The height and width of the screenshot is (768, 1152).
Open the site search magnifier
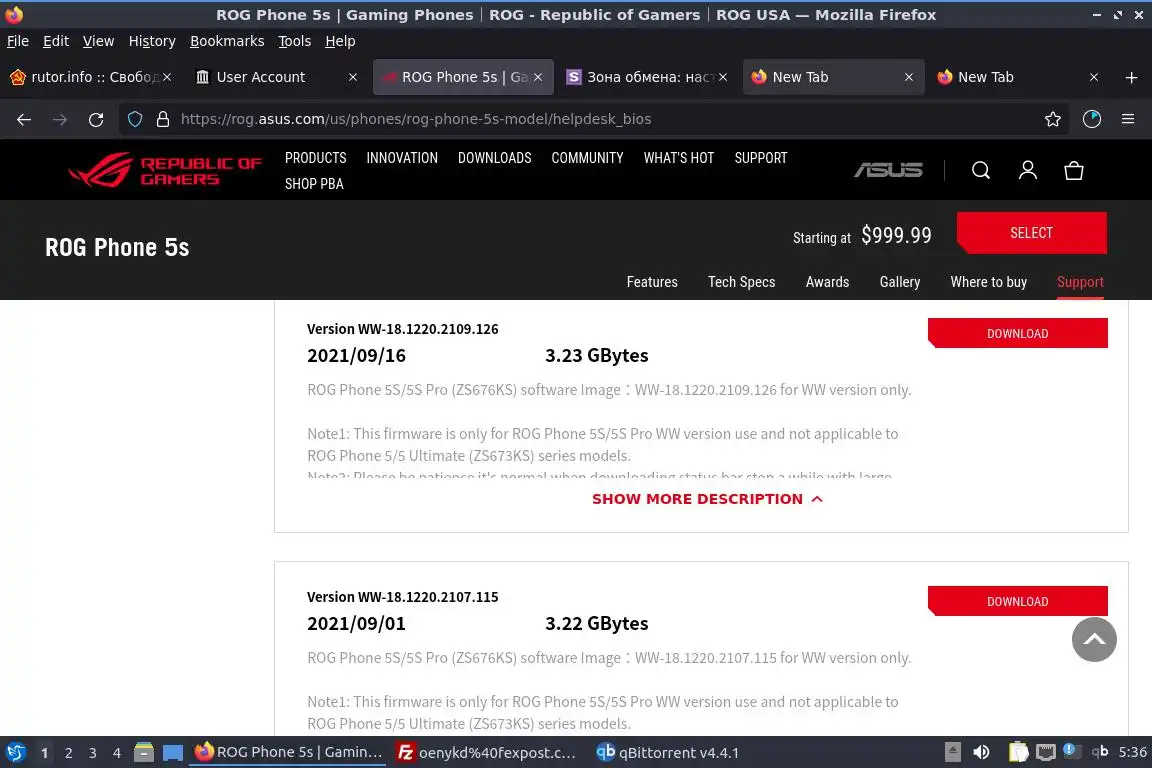click(x=981, y=171)
